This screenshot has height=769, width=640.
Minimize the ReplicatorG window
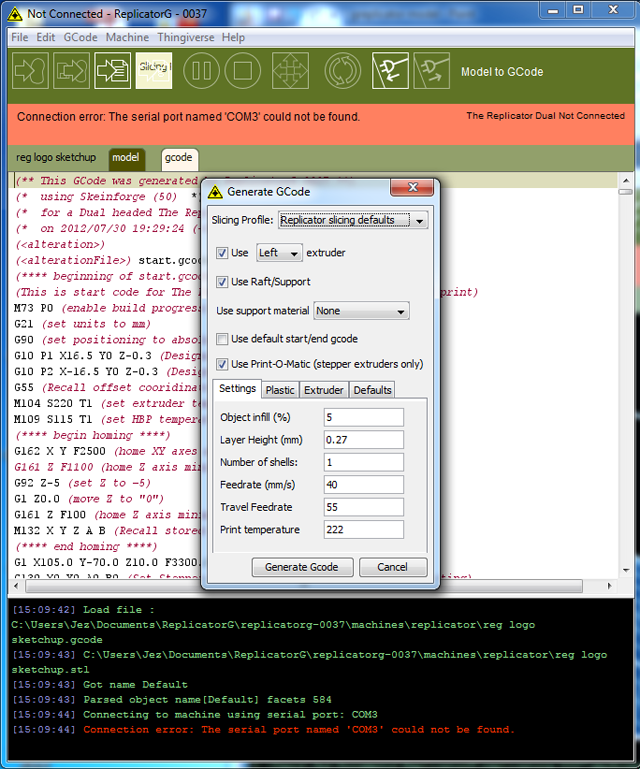click(553, 10)
